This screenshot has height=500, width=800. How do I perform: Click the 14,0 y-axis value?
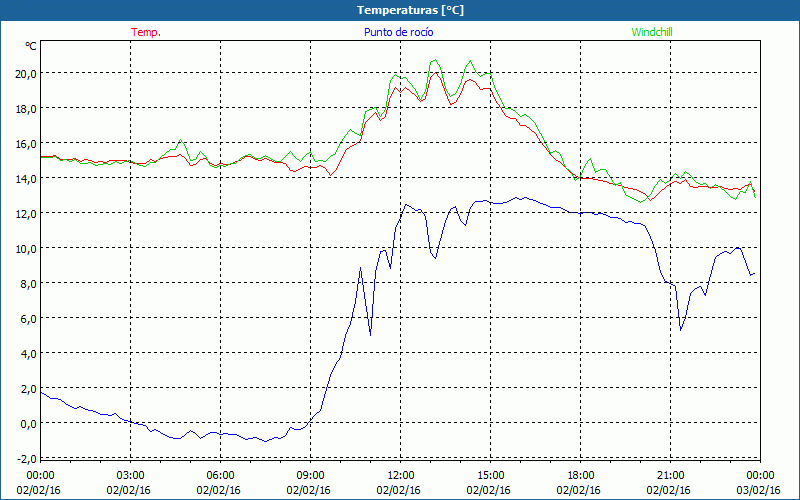pyautogui.click(x=27, y=179)
